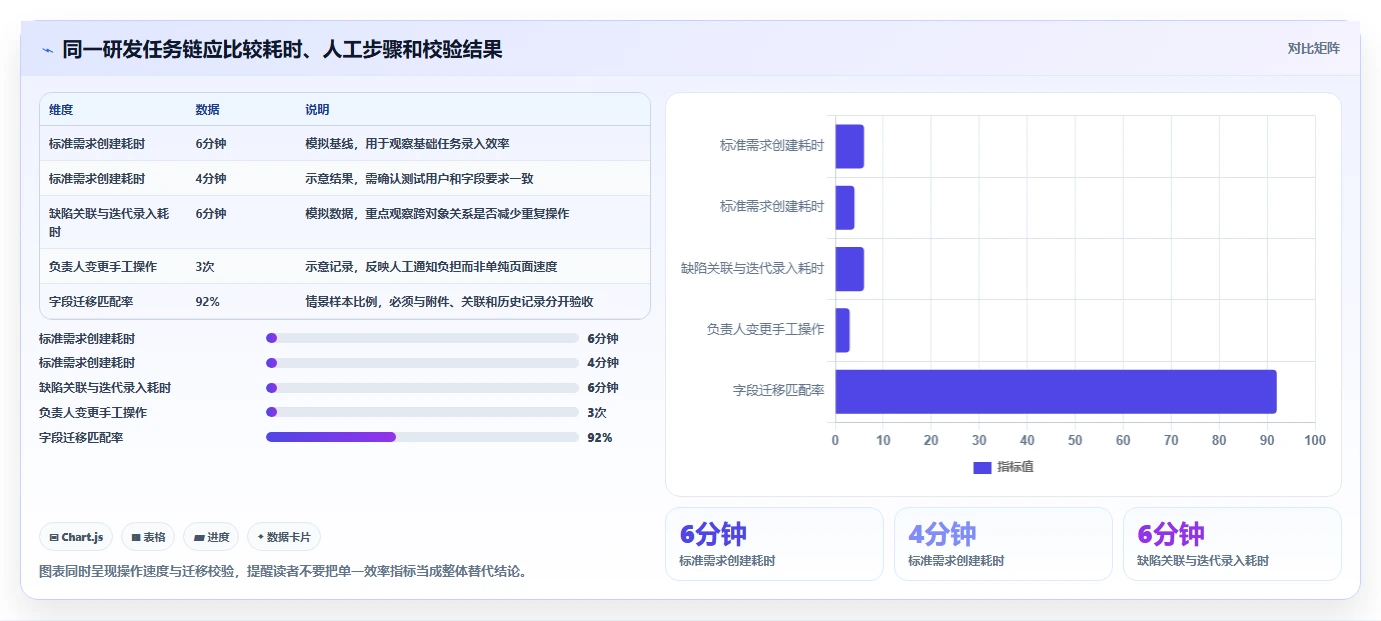Screen dimensions: 1381x621
Task: Click the 缺陷关联与迭代录入耗时 progress bar
Action: 422,387
